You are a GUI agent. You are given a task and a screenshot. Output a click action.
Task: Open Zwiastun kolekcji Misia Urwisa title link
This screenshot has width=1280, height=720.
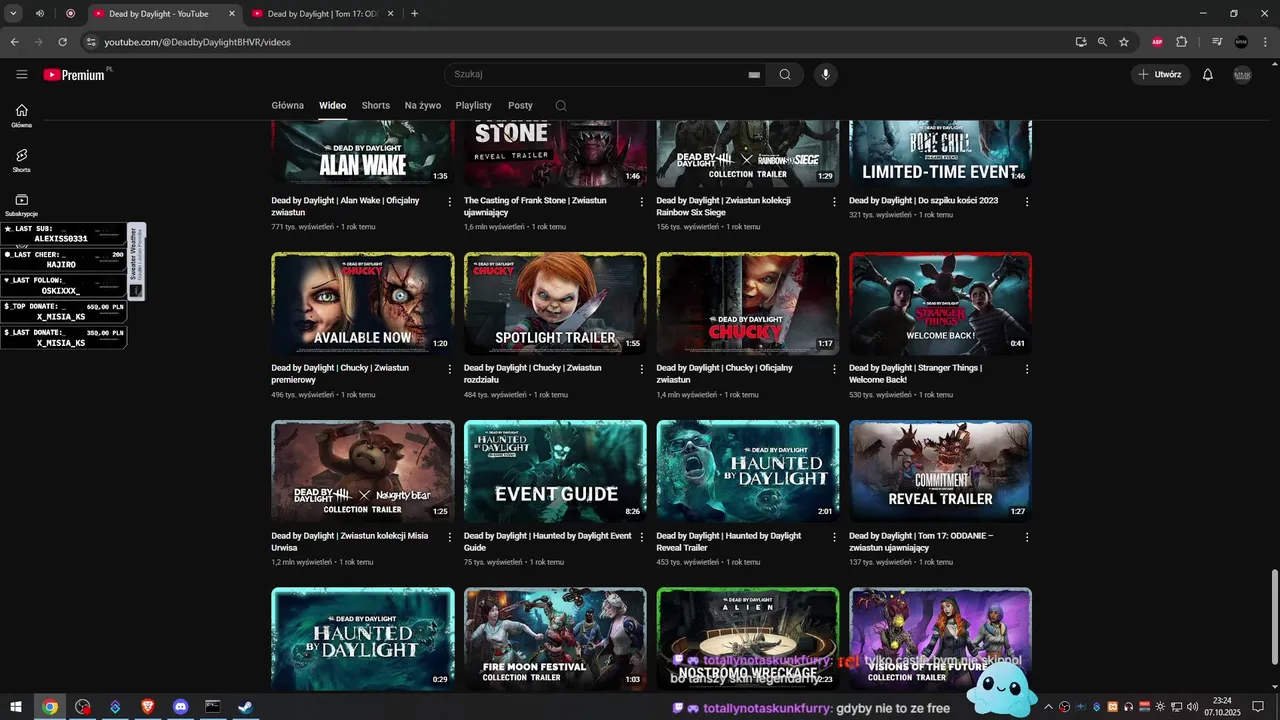click(x=350, y=542)
